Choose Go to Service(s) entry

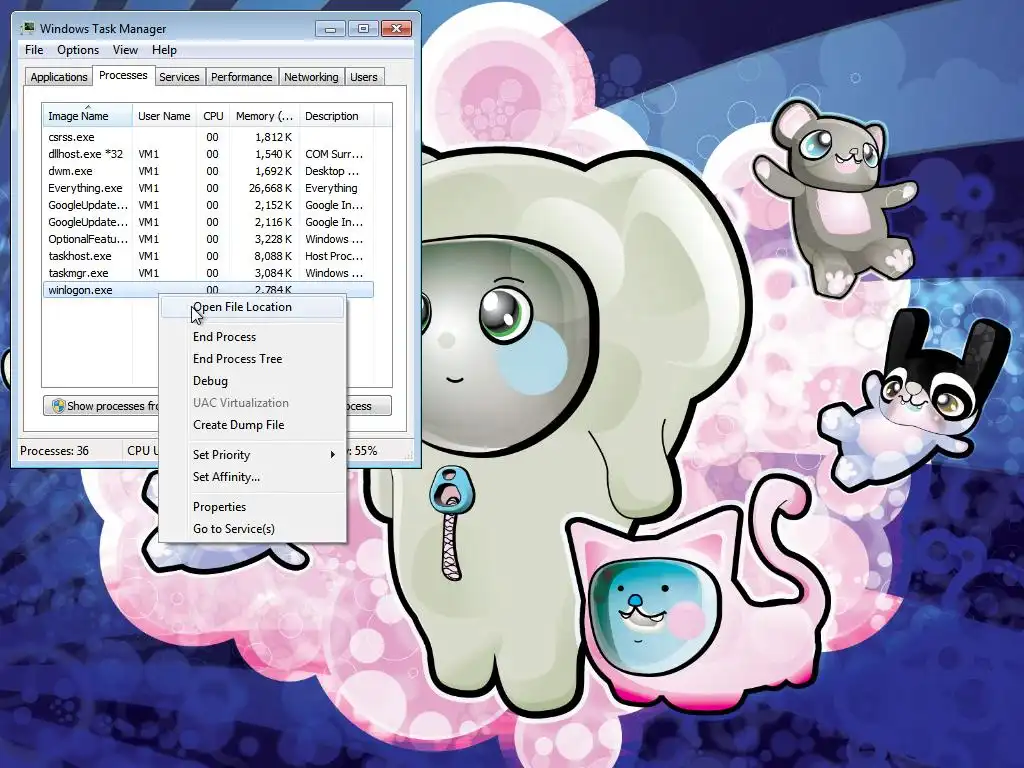[252, 529]
